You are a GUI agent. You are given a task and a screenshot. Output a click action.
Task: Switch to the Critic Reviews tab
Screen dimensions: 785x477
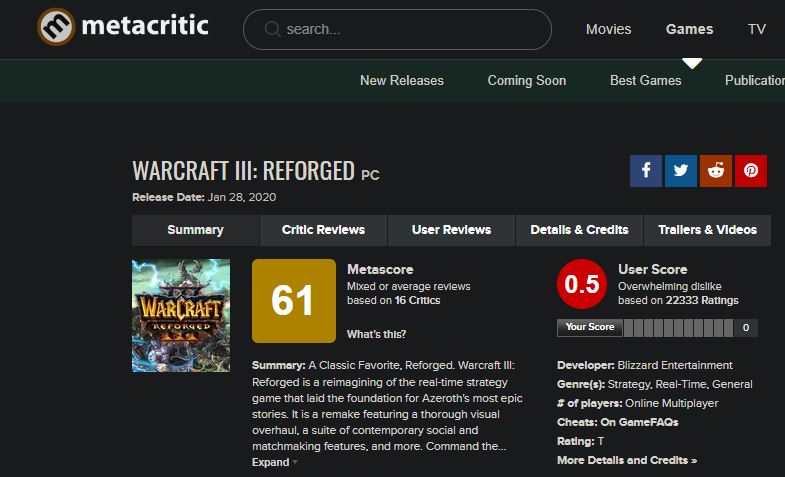[323, 230]
